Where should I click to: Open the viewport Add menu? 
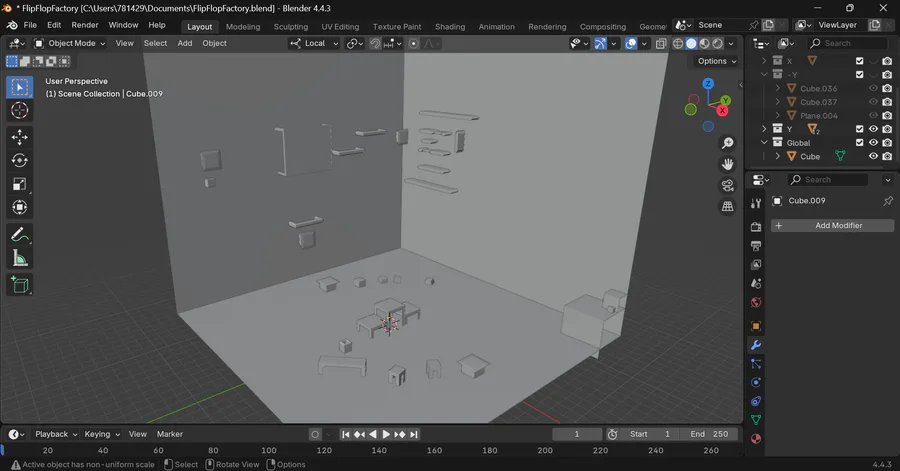(185, 44)
